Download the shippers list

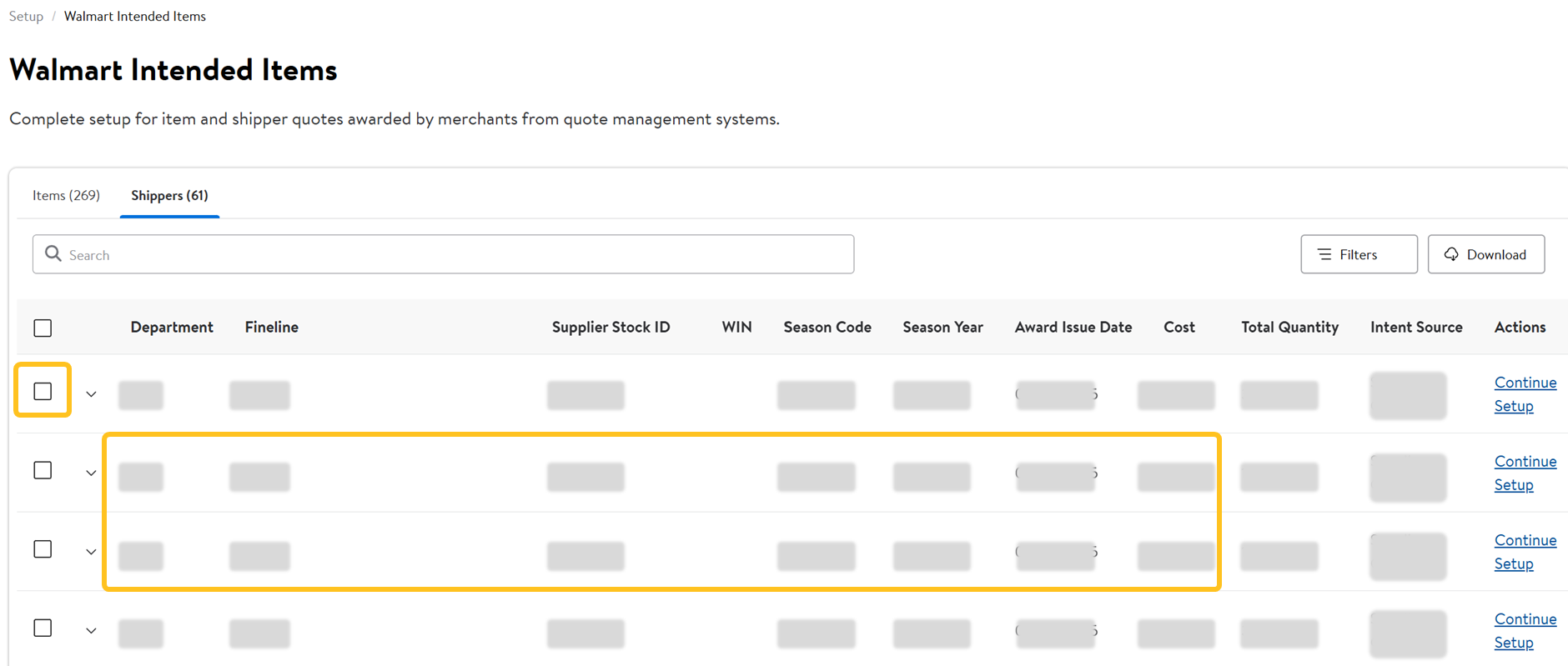[x=1485, y=254]
